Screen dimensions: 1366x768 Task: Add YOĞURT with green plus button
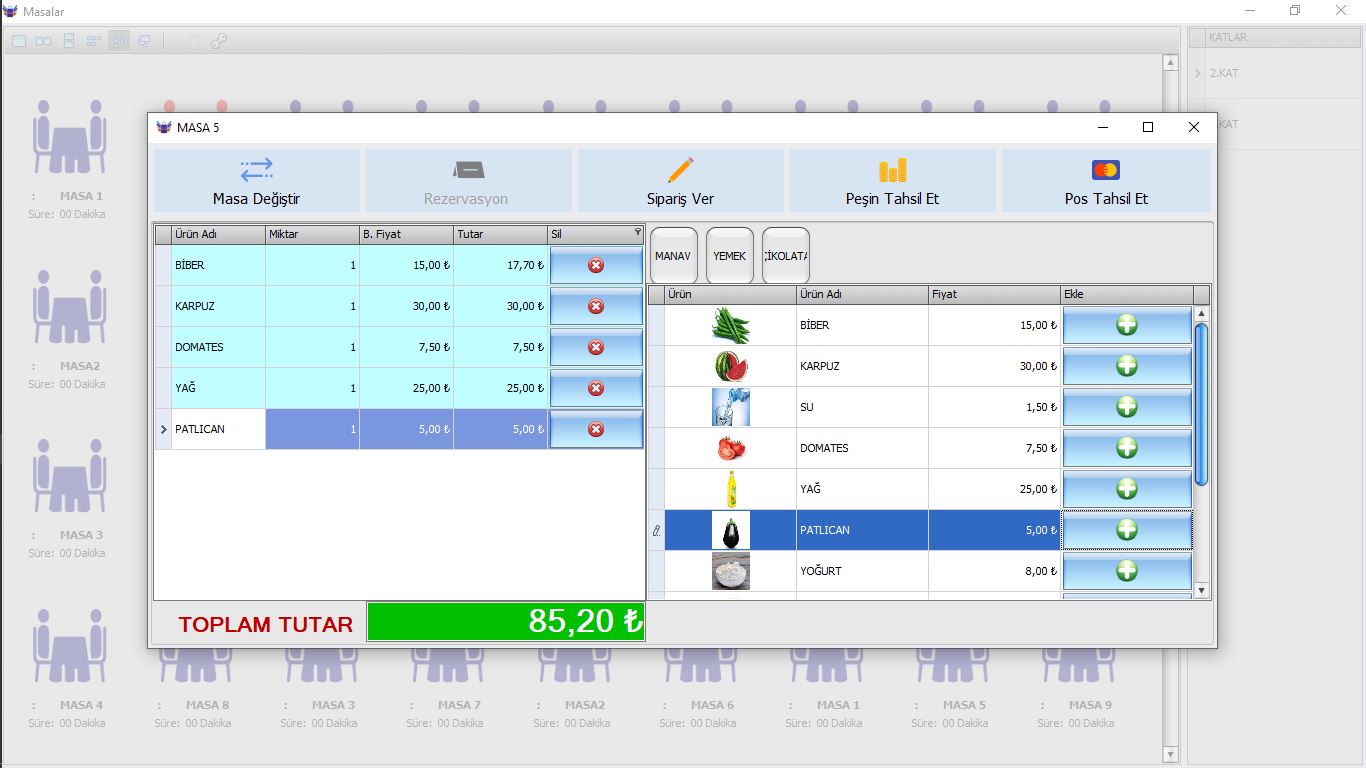tap(1126, 571)
